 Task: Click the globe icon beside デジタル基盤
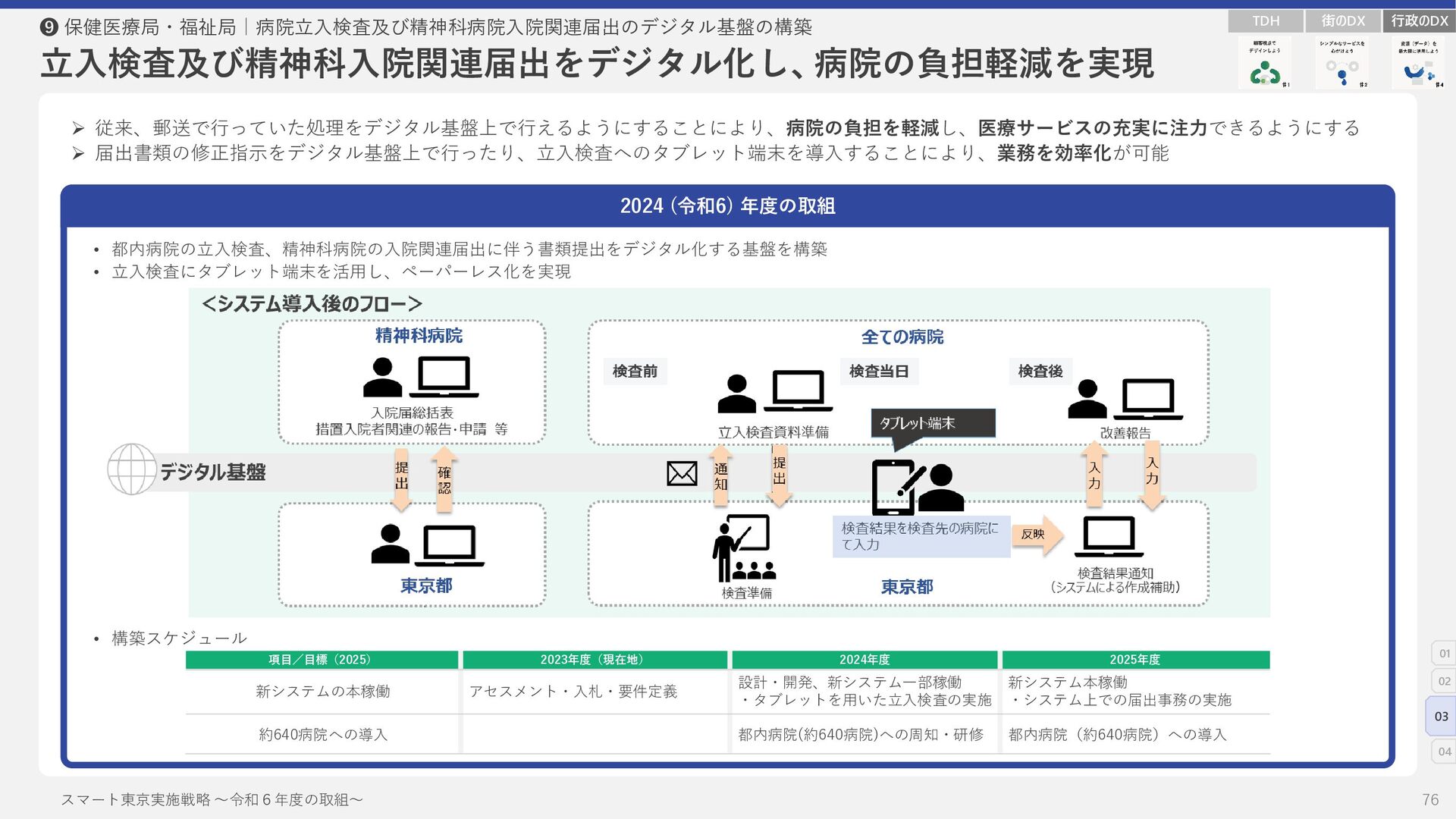click(132, 469)
